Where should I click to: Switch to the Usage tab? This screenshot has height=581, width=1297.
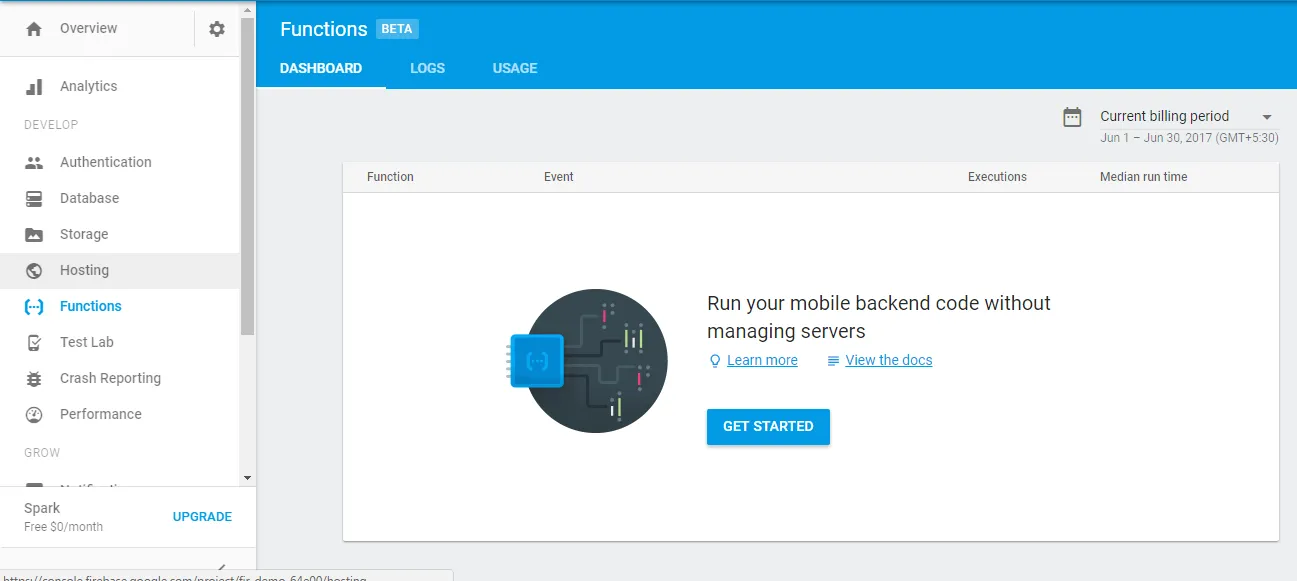(x=515, y=68)
